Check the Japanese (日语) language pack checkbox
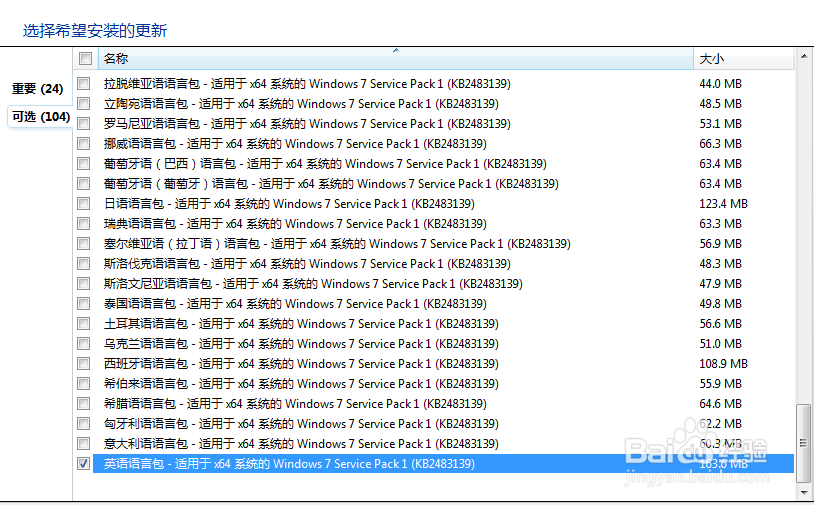 pos(84,203)
